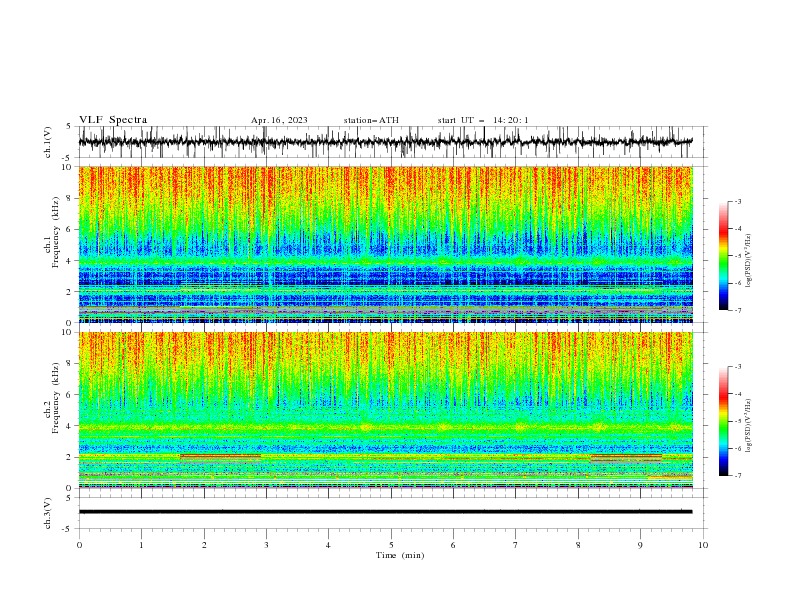Click the ch.2 spectrogram color bar
This screenshot has height=612, width=792.
click(724, 421)
